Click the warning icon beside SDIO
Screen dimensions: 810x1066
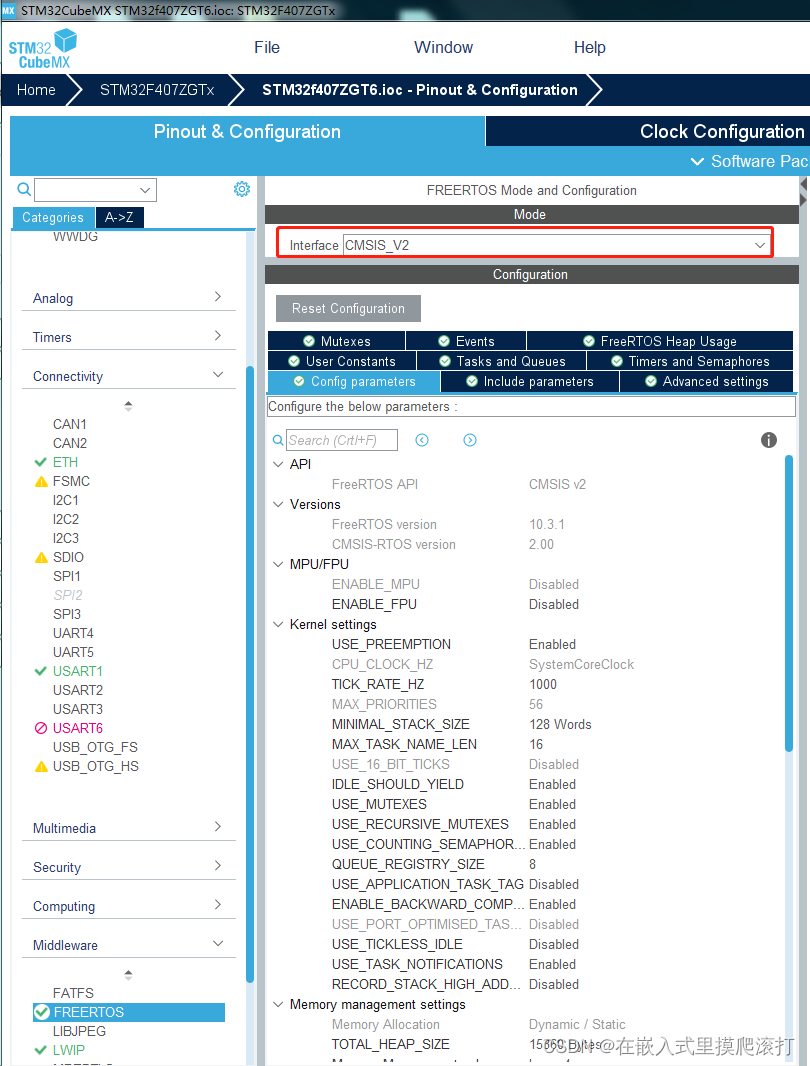41,557
